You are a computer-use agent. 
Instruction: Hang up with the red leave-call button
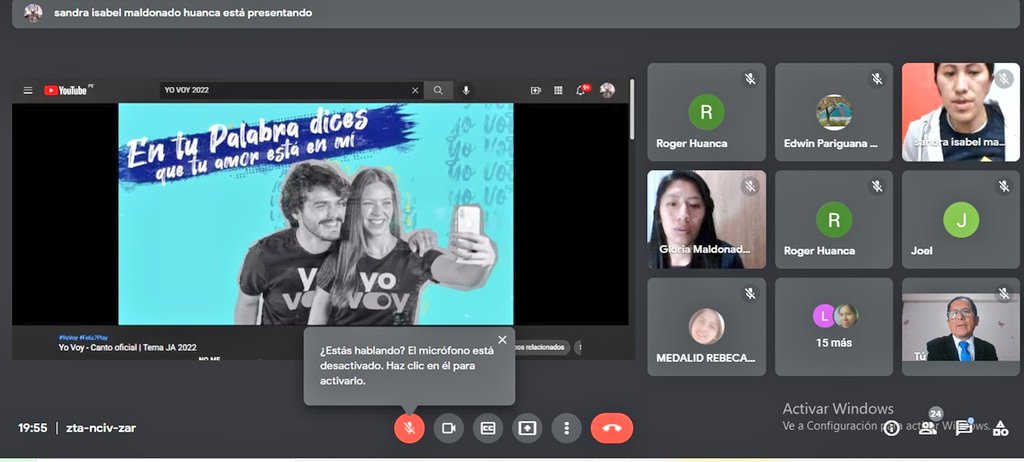pyautogui.click(x=612, y=428)
